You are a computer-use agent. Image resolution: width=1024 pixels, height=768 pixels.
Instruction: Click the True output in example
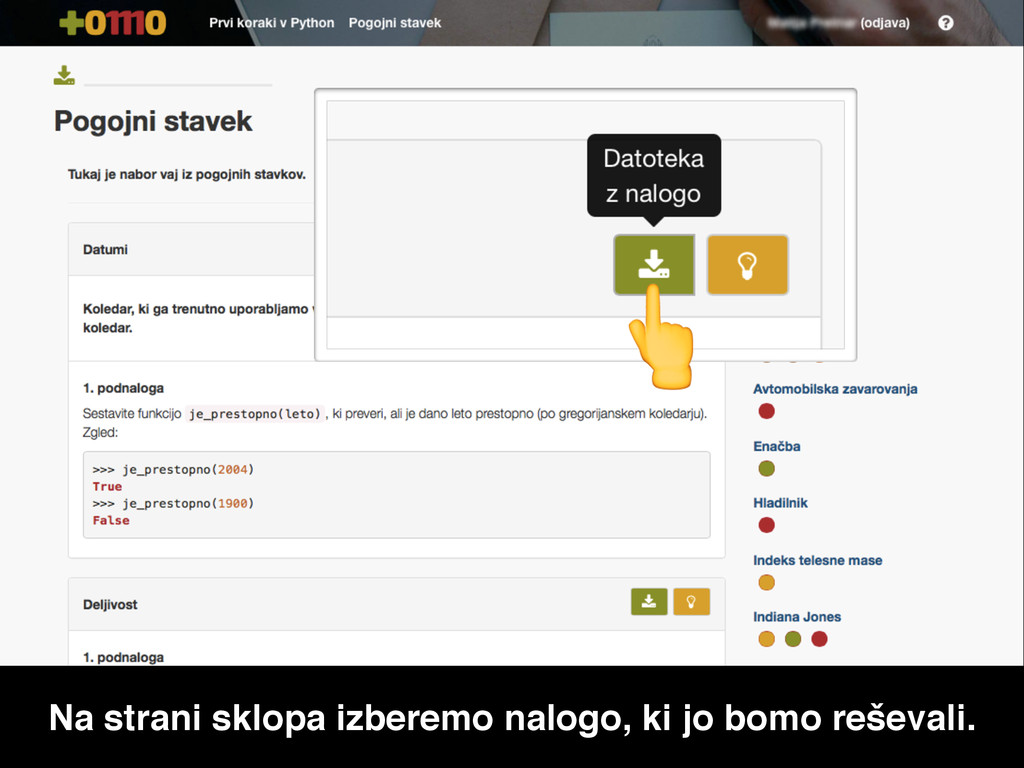click(x=107, y=487)
